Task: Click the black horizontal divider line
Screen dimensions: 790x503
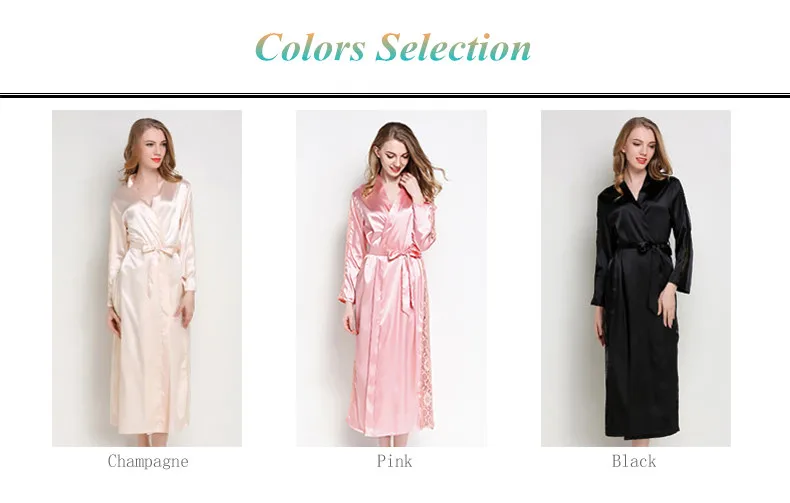Action: click(x=395, y=95)
